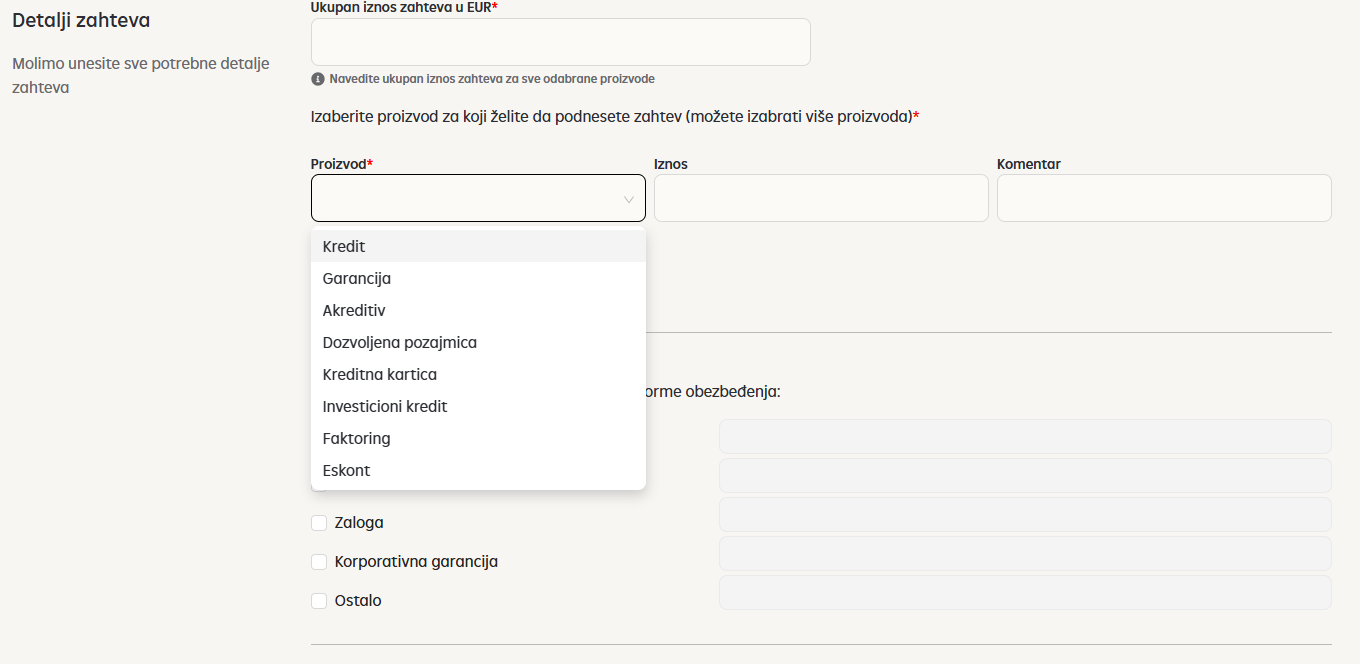Check the Ostalo checkbox
This screenshot has height=664, width=1360.
pos(319,601)
